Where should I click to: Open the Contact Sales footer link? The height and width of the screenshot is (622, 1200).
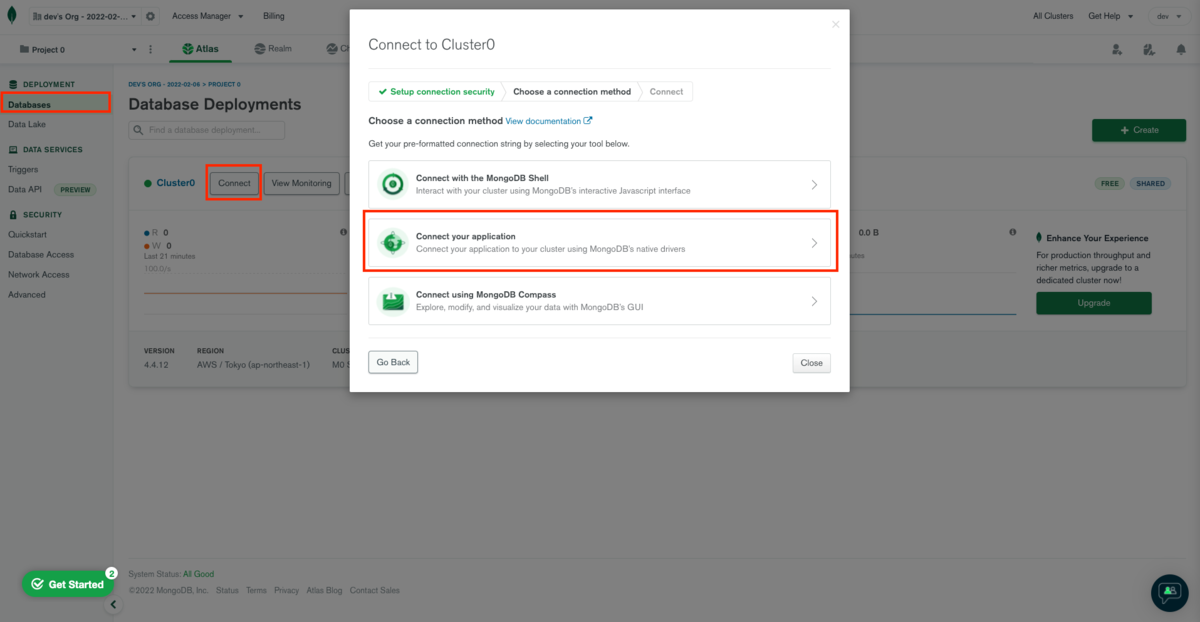click(x=374, y=590)
